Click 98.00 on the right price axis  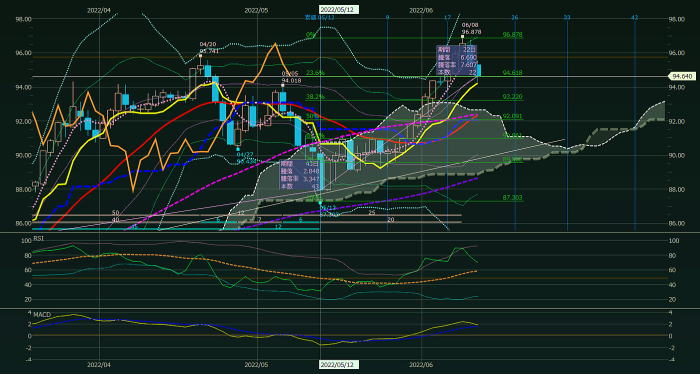click(676, 19)
